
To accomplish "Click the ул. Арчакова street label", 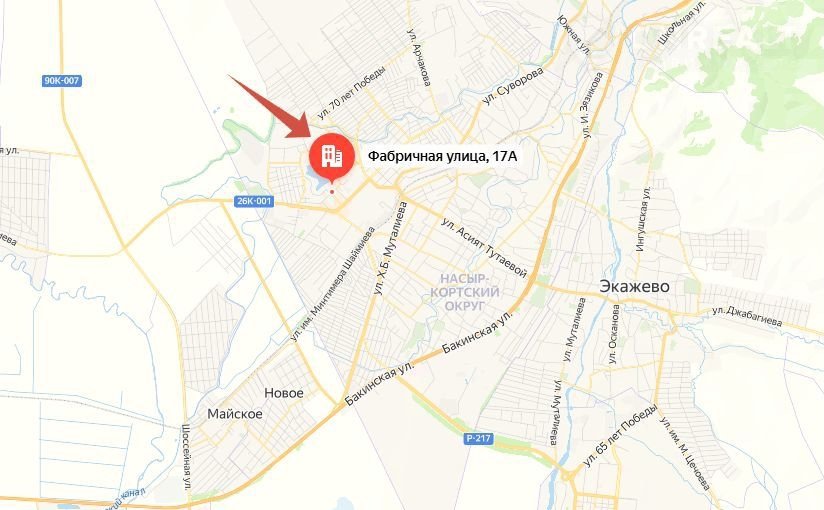I will [419, 57].
